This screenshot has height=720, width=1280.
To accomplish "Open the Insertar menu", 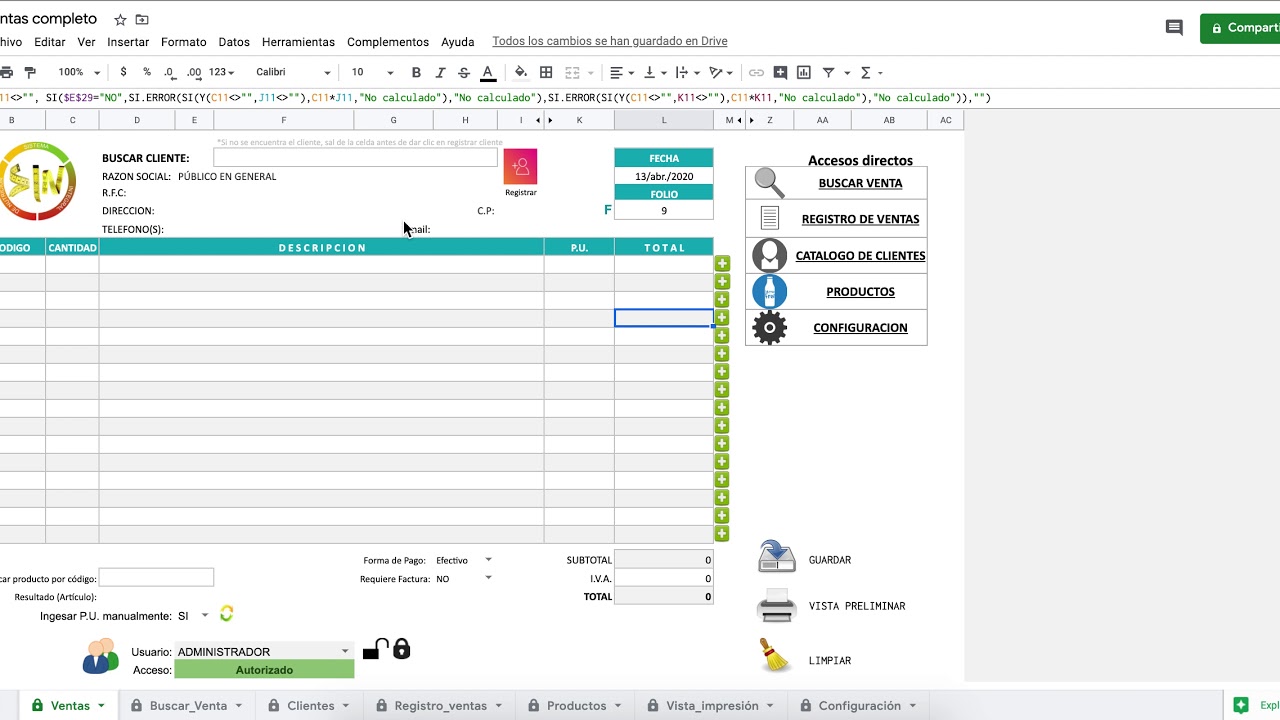I will coord(128,42).
